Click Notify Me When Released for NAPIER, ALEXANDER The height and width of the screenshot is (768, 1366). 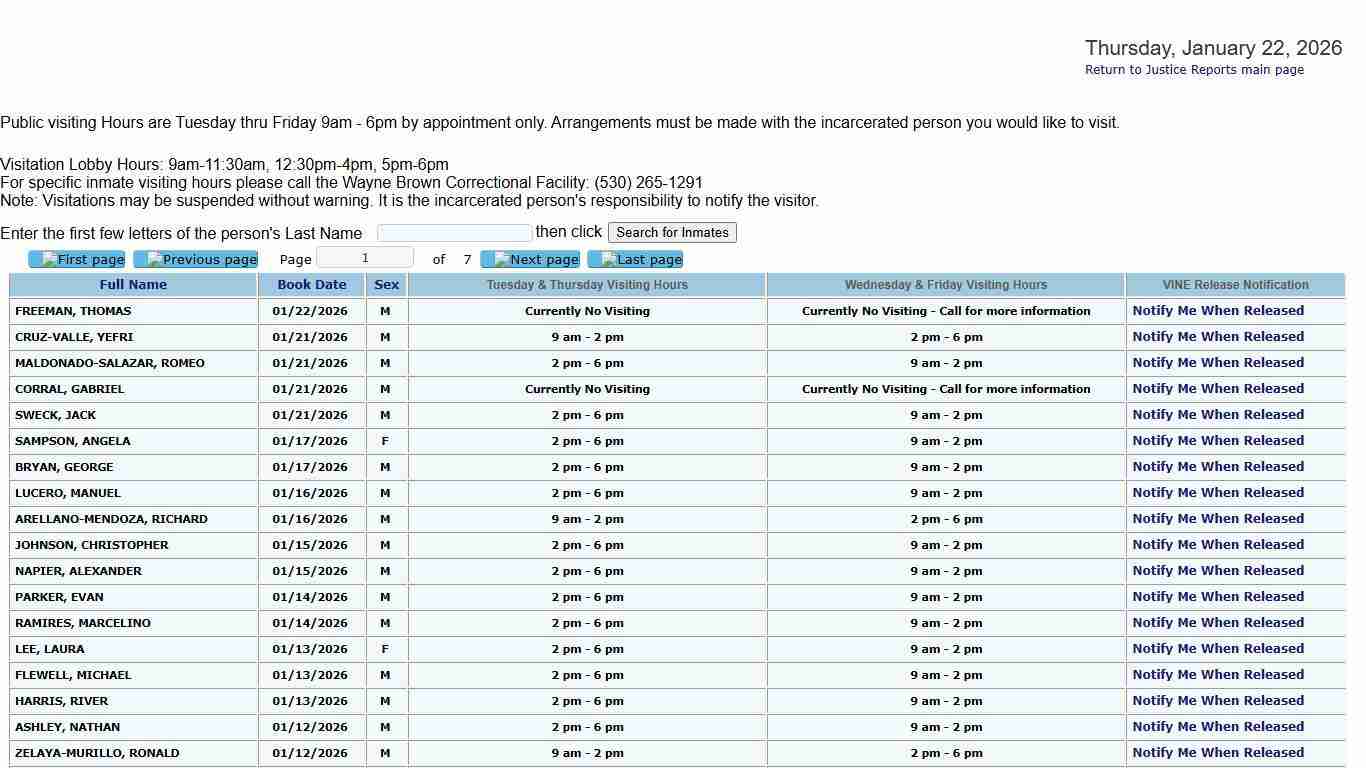[x=1218, y=571]
